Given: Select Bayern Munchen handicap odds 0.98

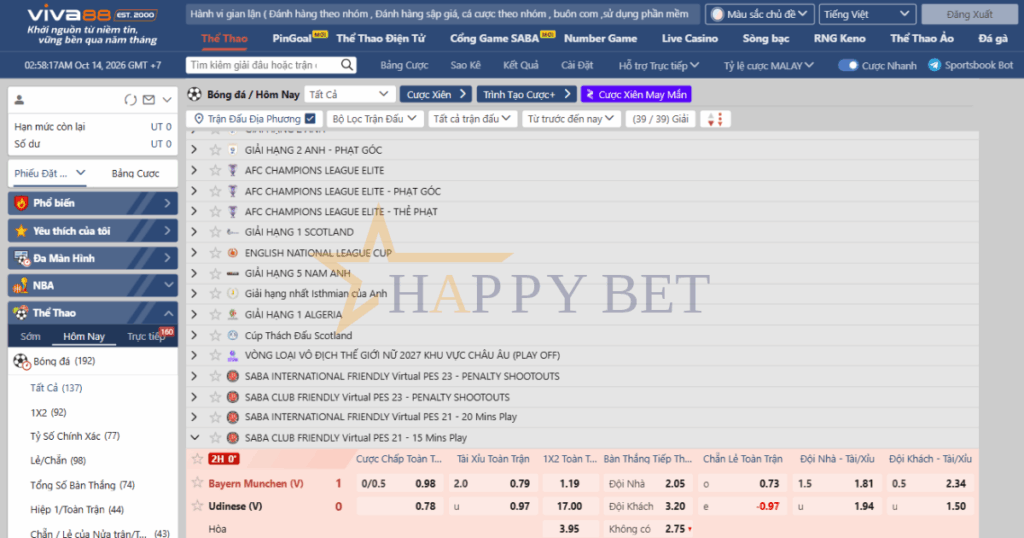Looking at the screenshot, I should point(425,483).
